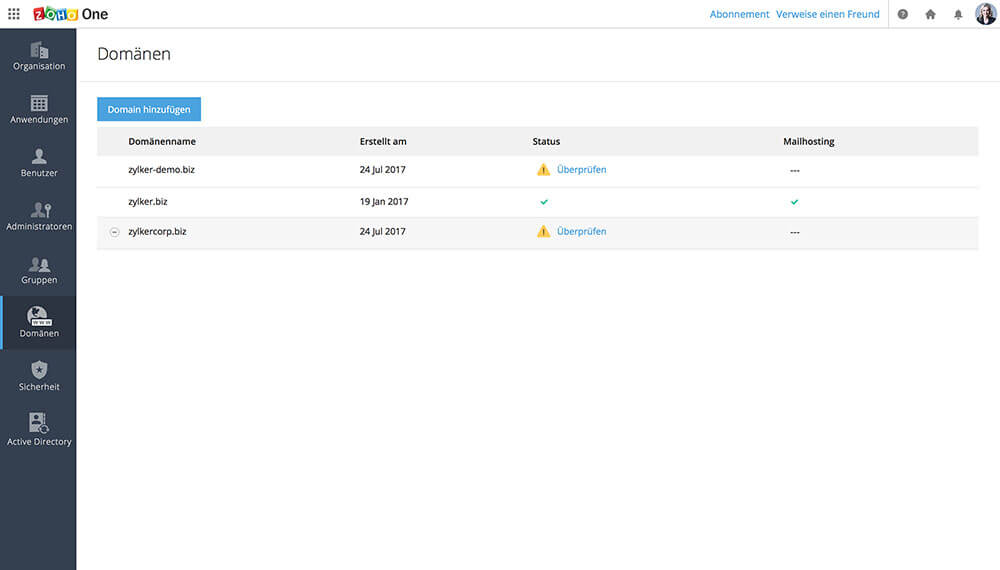Select Benutzer in the sidebar

[38, 162]
